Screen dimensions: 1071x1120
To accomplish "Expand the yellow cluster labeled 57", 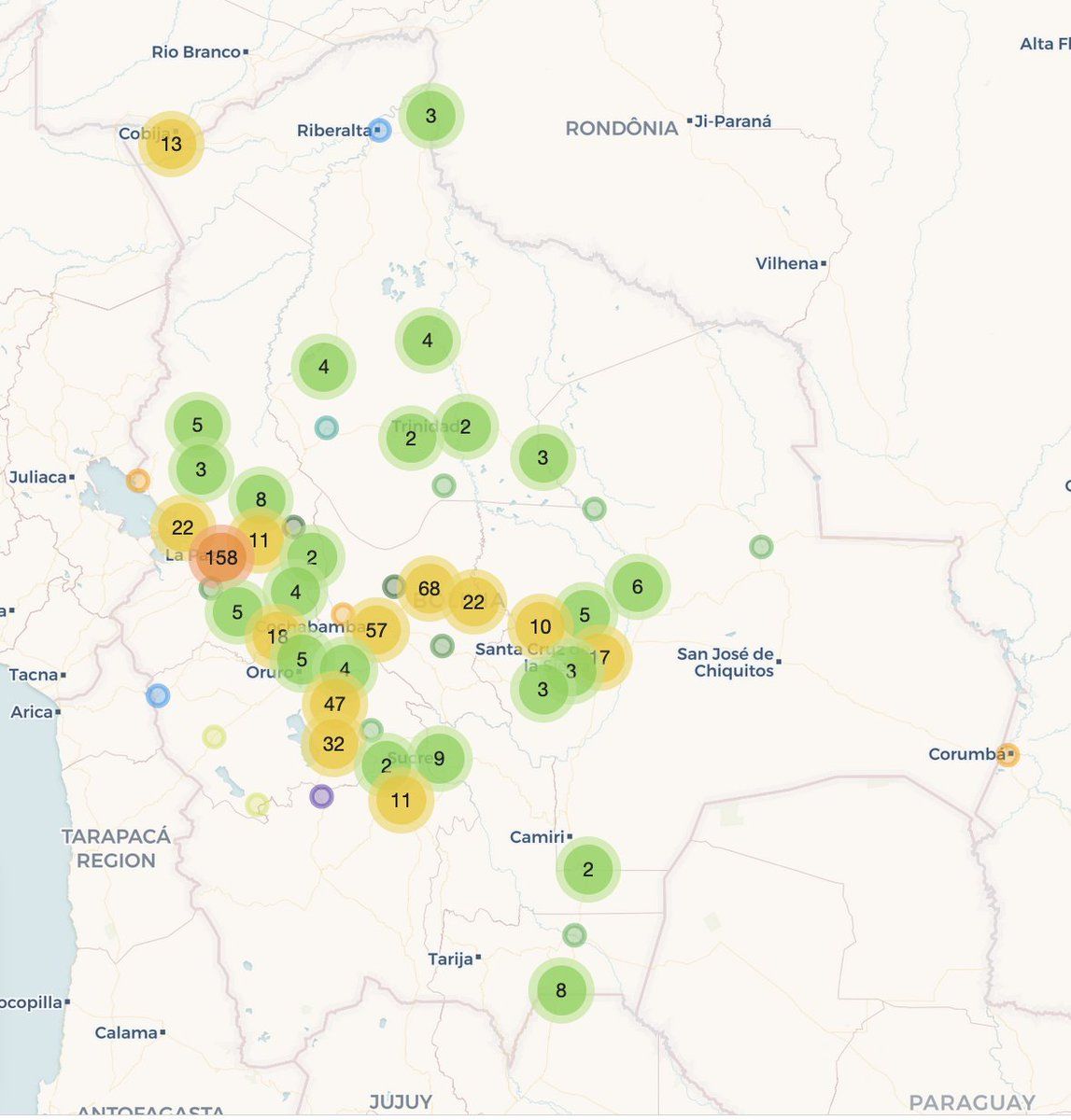I will (376, 630).
